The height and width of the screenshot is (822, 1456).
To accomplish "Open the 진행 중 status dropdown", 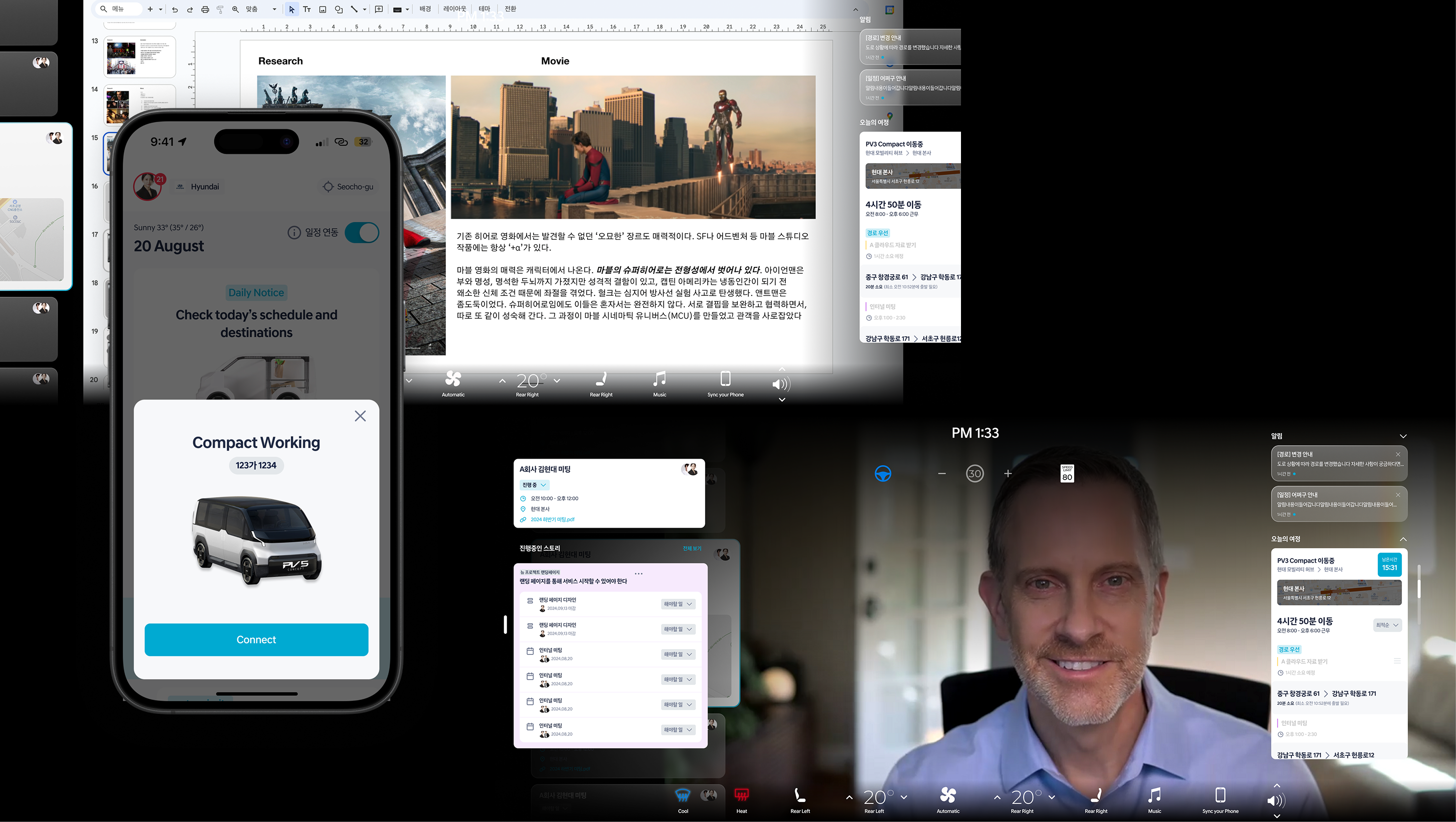I will 534,485.
